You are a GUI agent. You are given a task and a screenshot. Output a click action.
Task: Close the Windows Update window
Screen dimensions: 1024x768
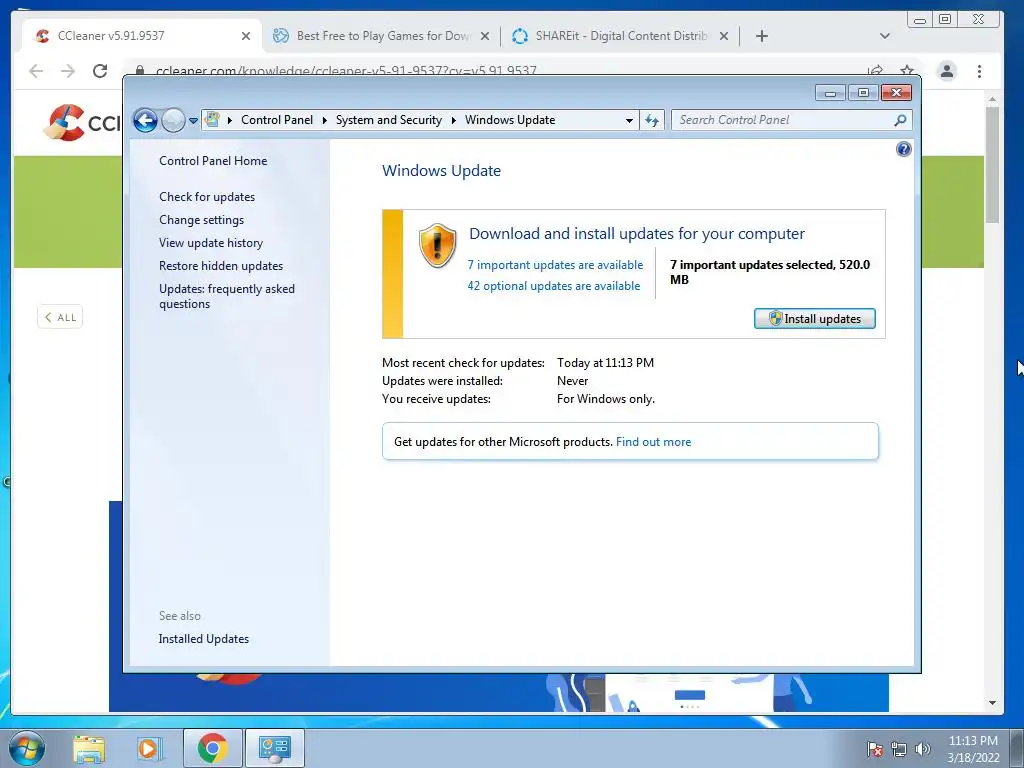click(896, 93)
